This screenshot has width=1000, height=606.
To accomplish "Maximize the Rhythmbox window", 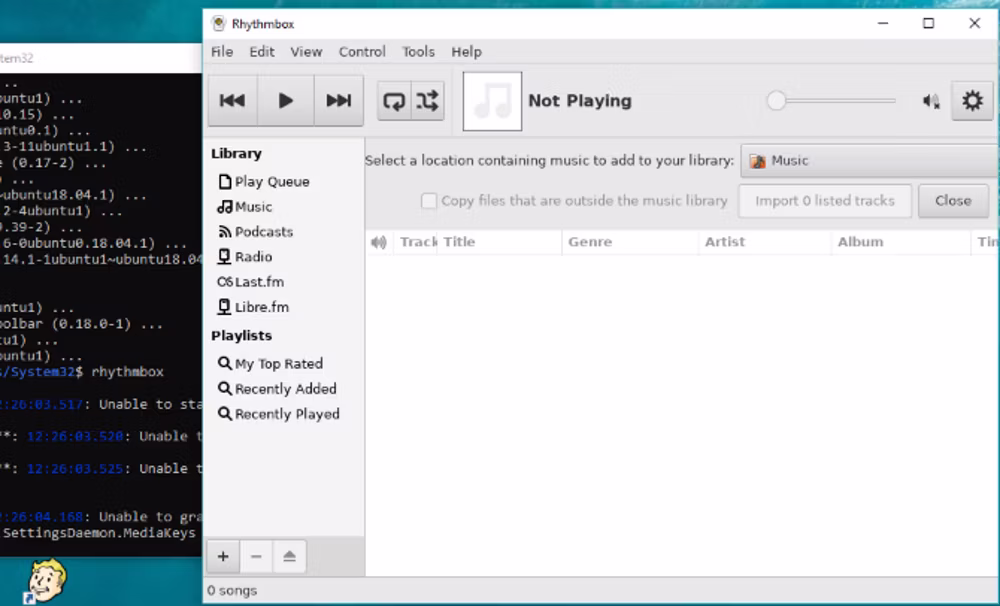I will click(929, 24).
